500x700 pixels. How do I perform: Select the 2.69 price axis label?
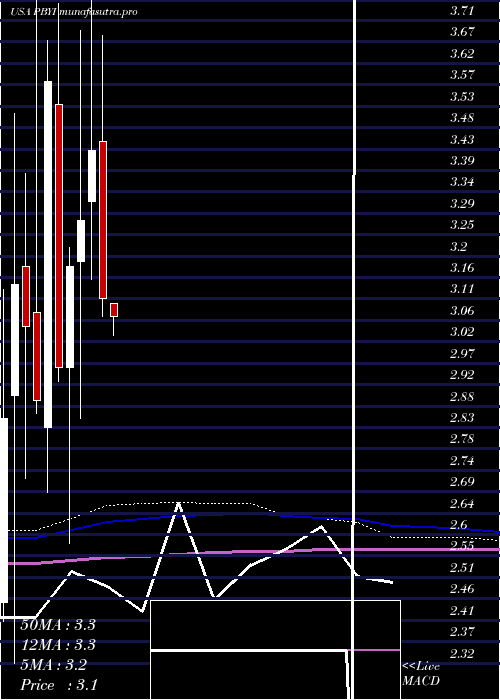(x=462, y=482)
